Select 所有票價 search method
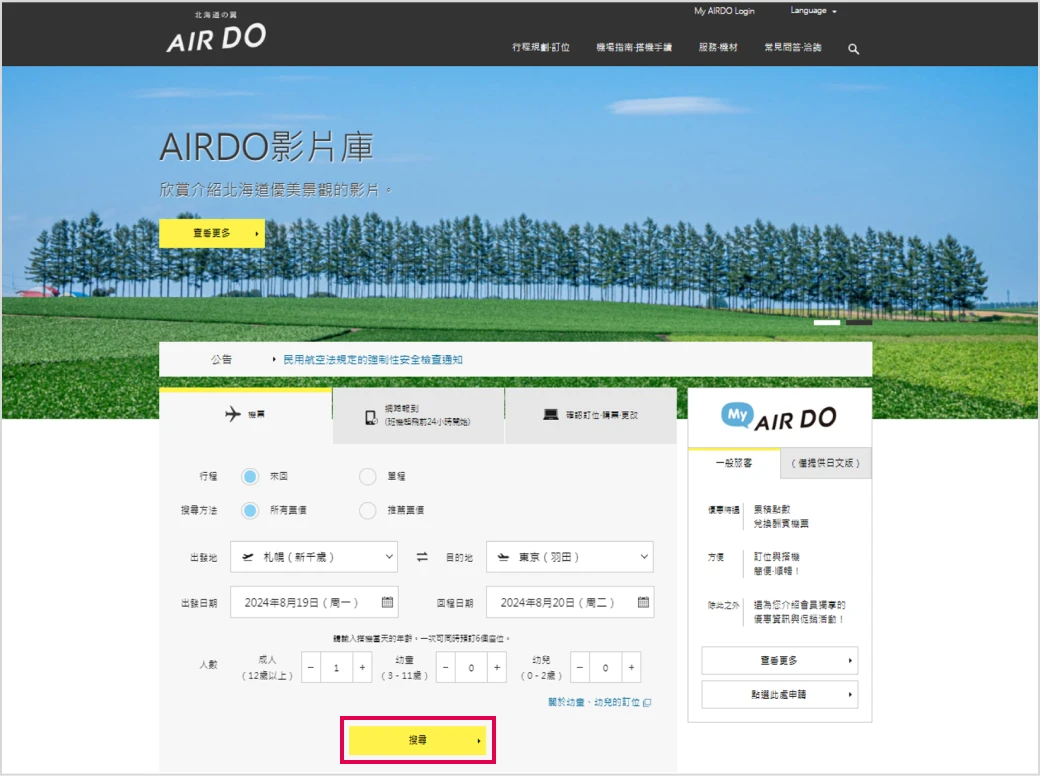The width and height of the screenshot is (1040, 776). coord(250,510)
